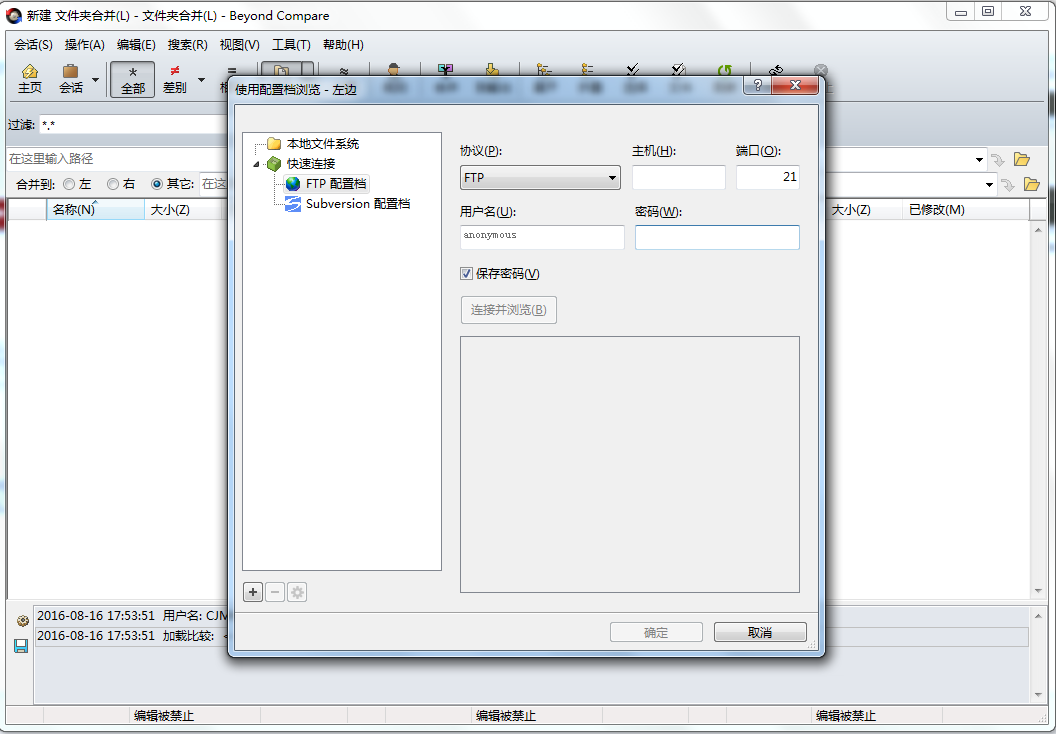This screenshot has width=1056, height=734.
Task: Browse for the right-side folder with folder icon
Action: point(1022,160)
